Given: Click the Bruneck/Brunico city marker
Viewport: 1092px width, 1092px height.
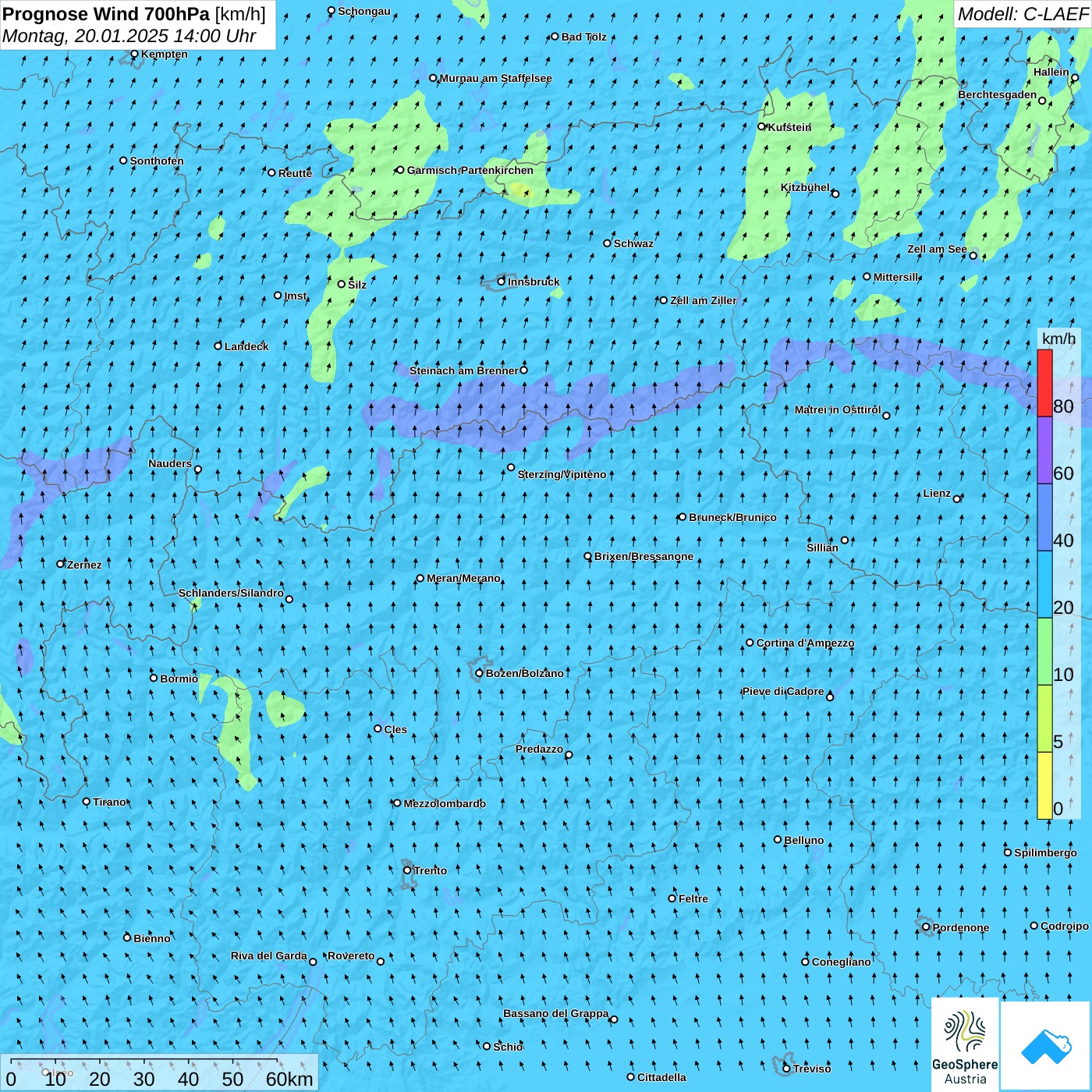Looking at the screenshot, I should pyautogui.click(x=682, y=516).
